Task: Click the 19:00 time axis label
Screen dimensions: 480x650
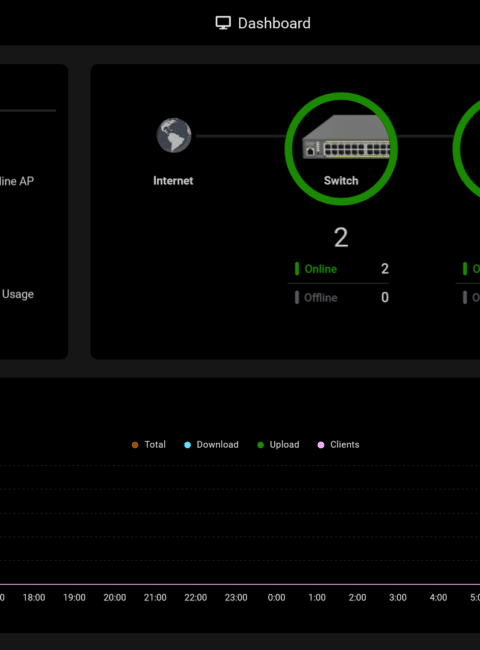Action: (x=74, y=597)
